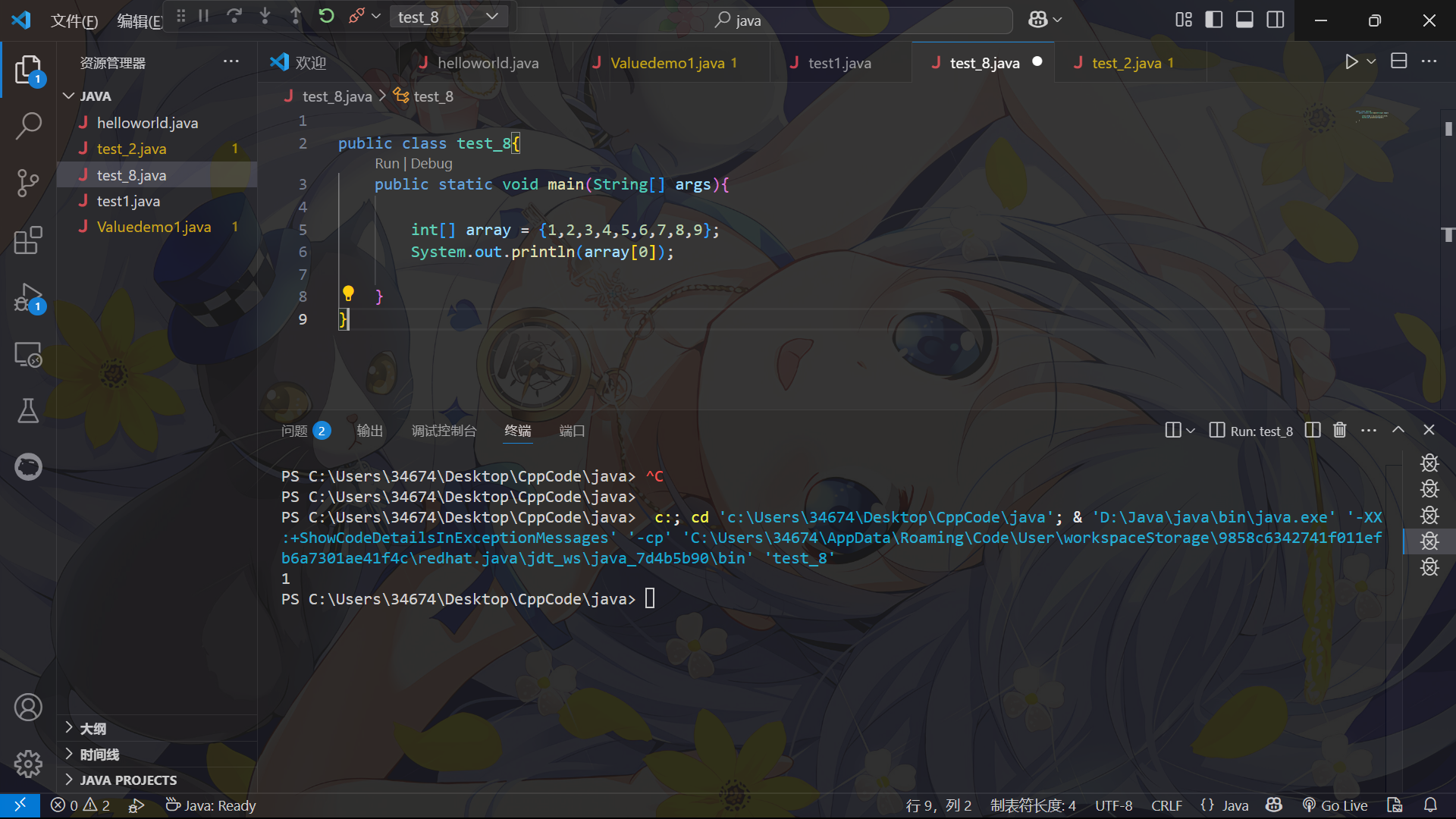Kill the terminal with trash icon
1456x819 pixels.
[x=1340, y=430]
